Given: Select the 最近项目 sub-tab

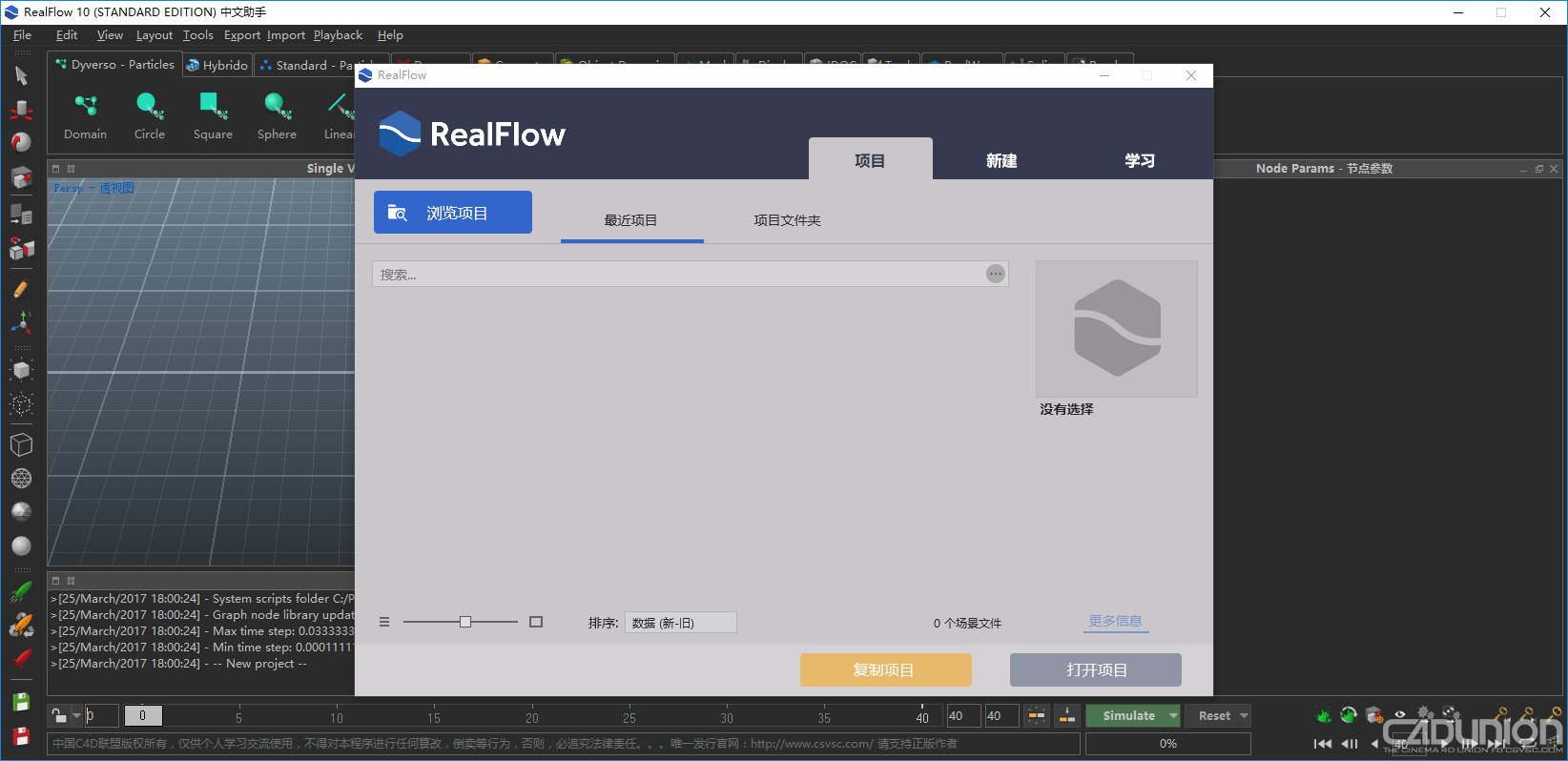Looking at the screenshot, I should click(631, 220).
